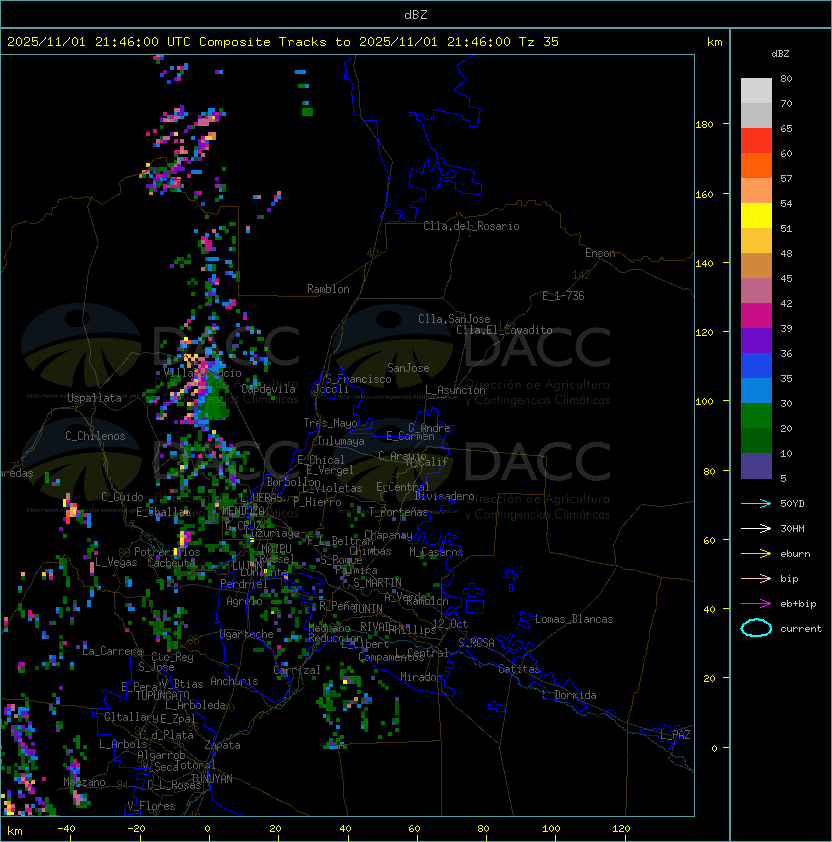Click 'Zapata' map label

coord(222,745)
